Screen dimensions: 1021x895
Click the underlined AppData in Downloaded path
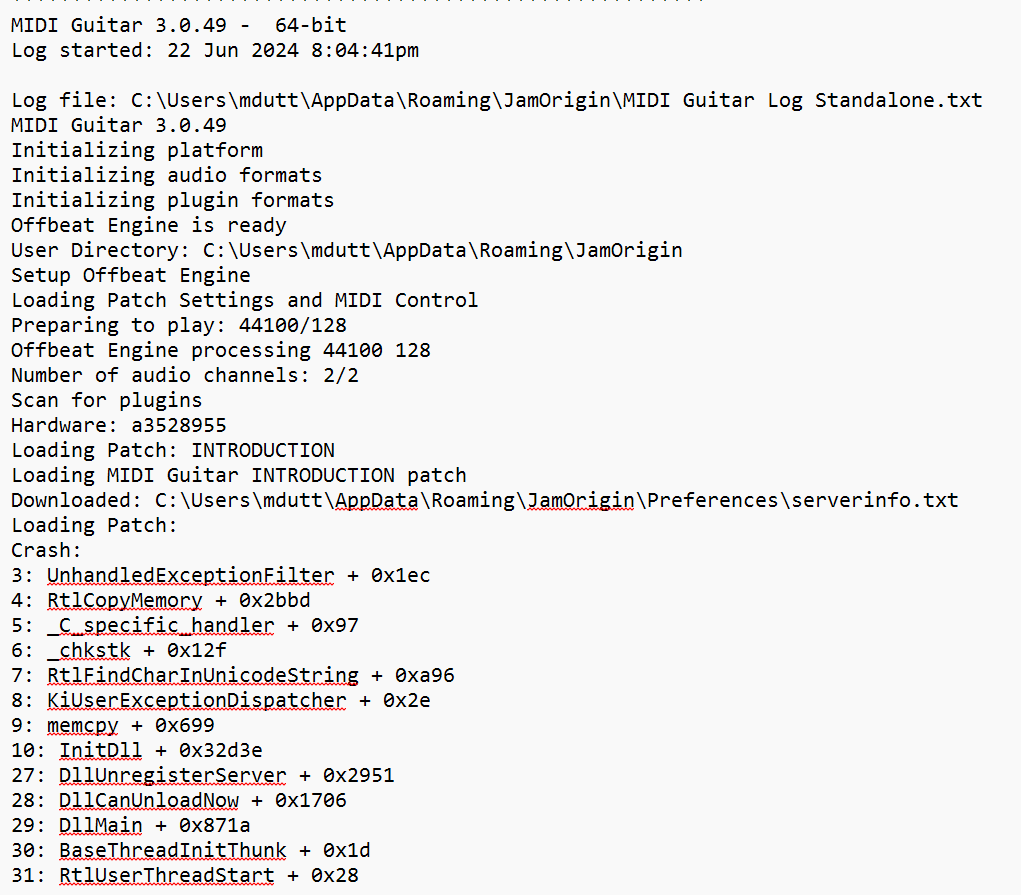(376, 500)
